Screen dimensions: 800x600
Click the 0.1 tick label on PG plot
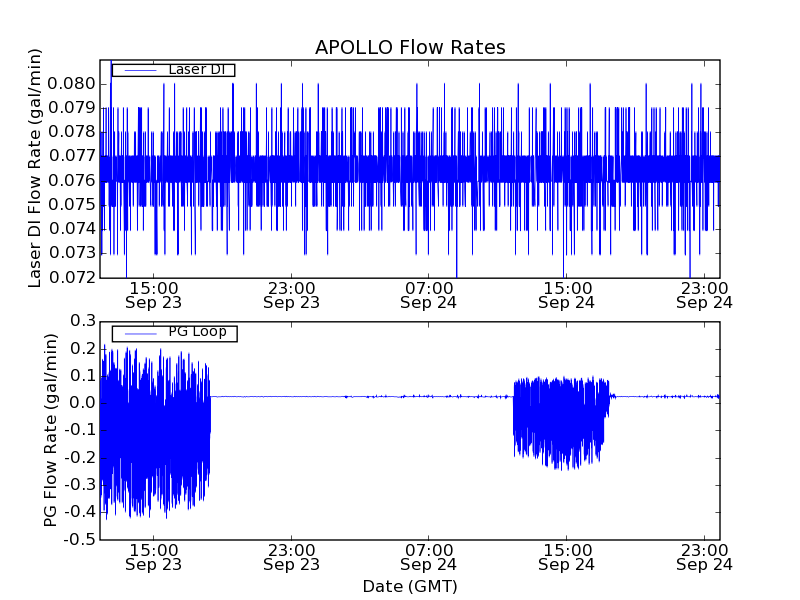point(83,376)
